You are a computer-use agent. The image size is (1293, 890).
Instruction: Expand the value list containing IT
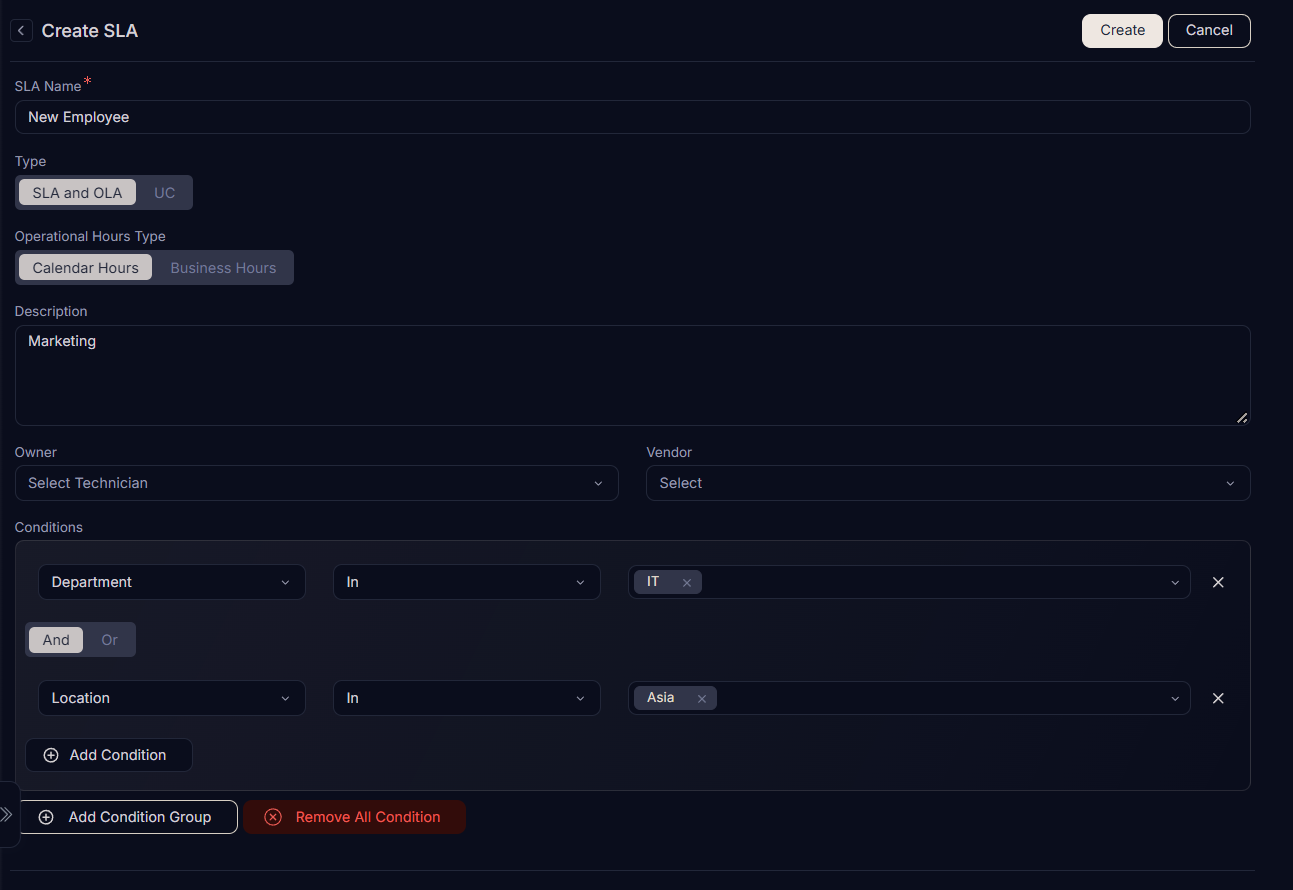(x=1175, y=583)
